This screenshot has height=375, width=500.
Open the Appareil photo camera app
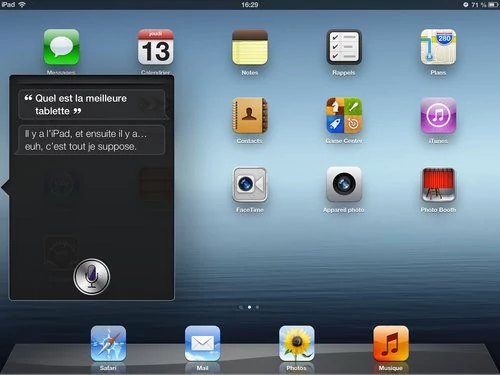pyautogui.click(x=344, y=184)
